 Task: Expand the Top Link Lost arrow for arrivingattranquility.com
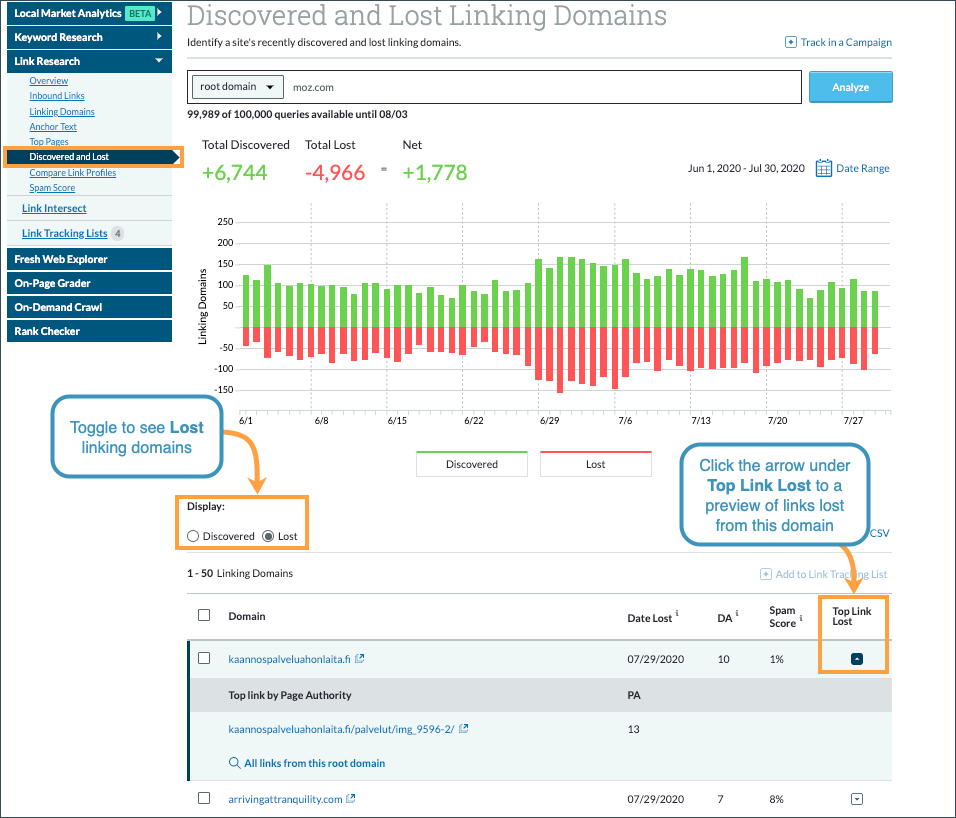856,798
